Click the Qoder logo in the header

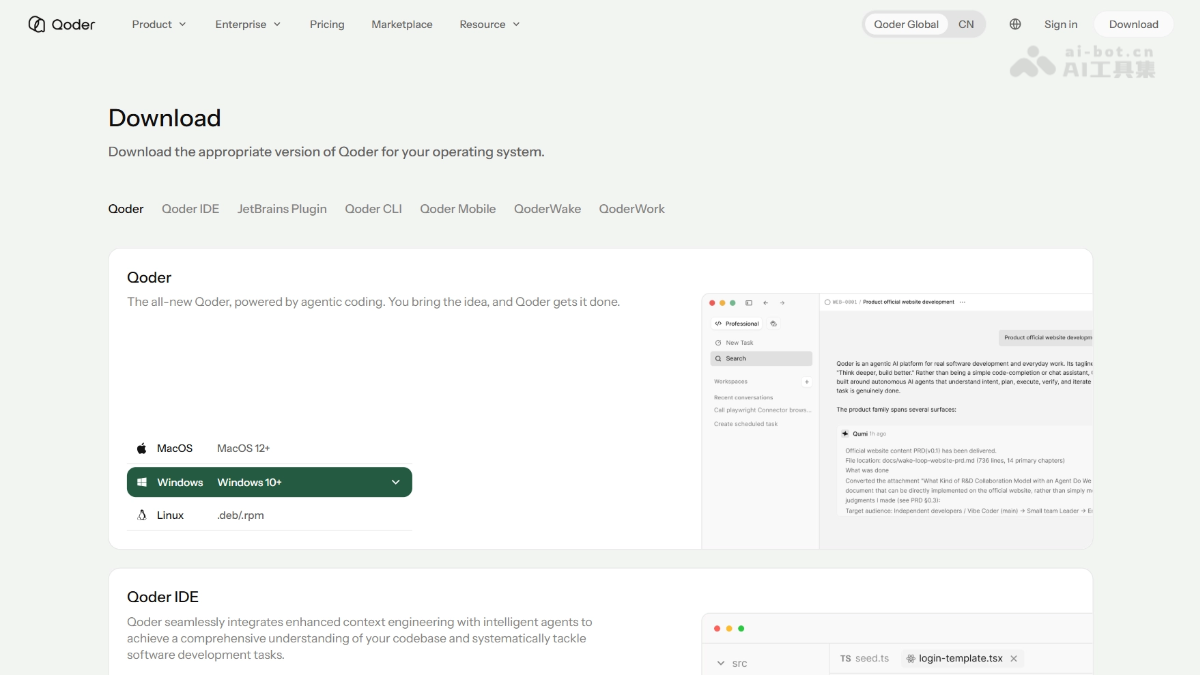click(x=62, y=24)
